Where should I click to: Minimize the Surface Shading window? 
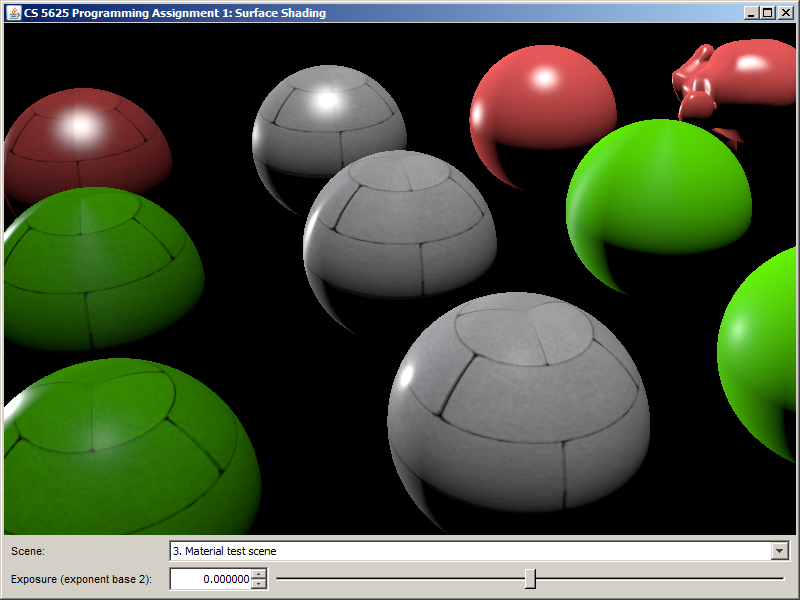click(x=751, y=13)
